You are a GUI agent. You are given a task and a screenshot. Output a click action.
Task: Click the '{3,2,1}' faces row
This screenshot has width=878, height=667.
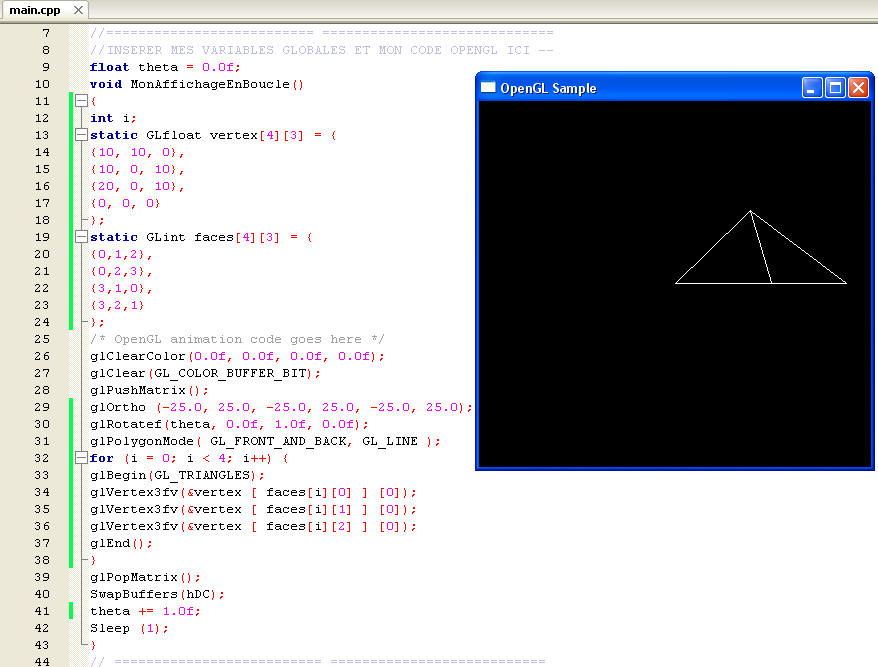pyautogui.click(x=118, y=305)
